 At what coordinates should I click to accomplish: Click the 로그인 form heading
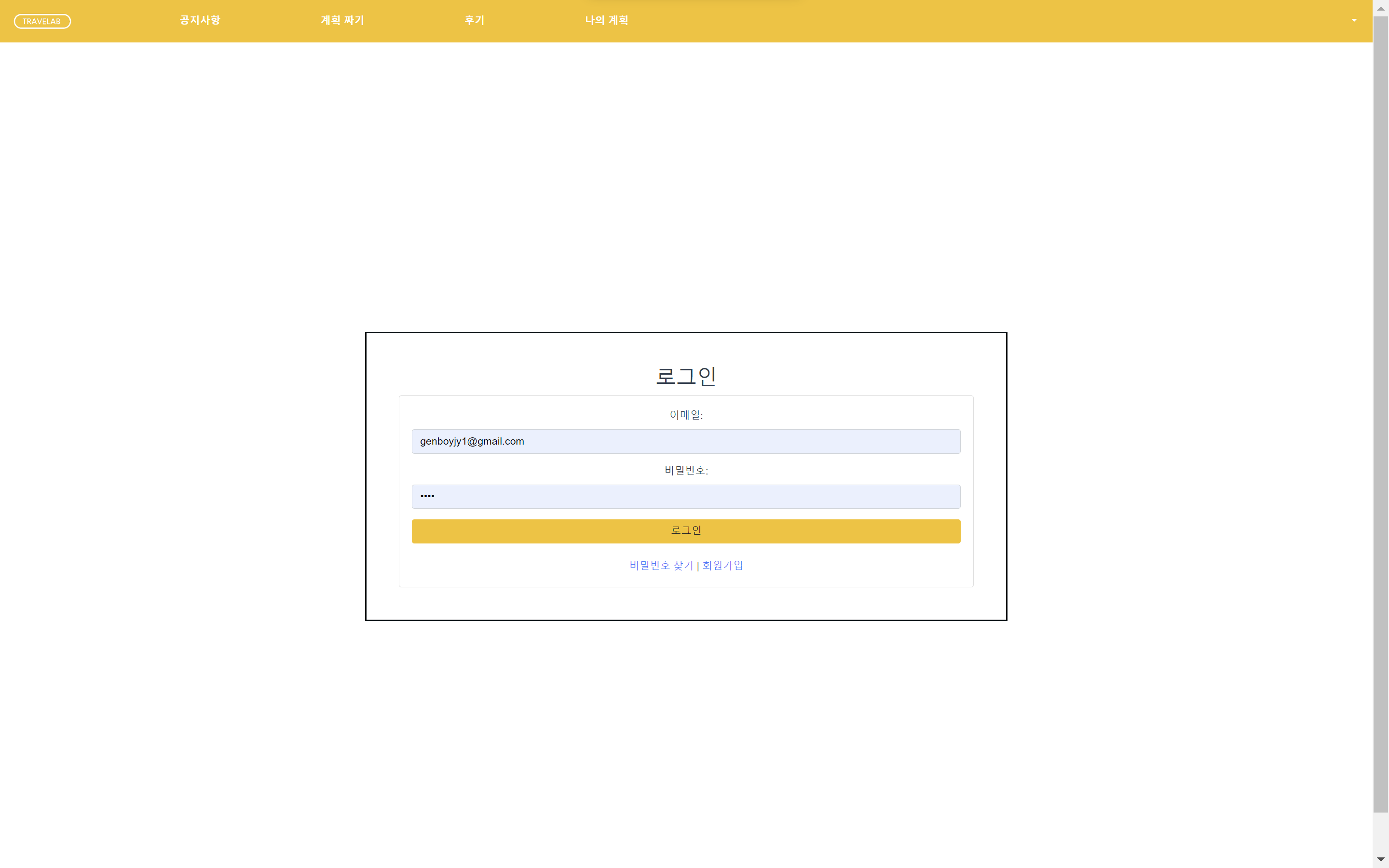[686, 376]
